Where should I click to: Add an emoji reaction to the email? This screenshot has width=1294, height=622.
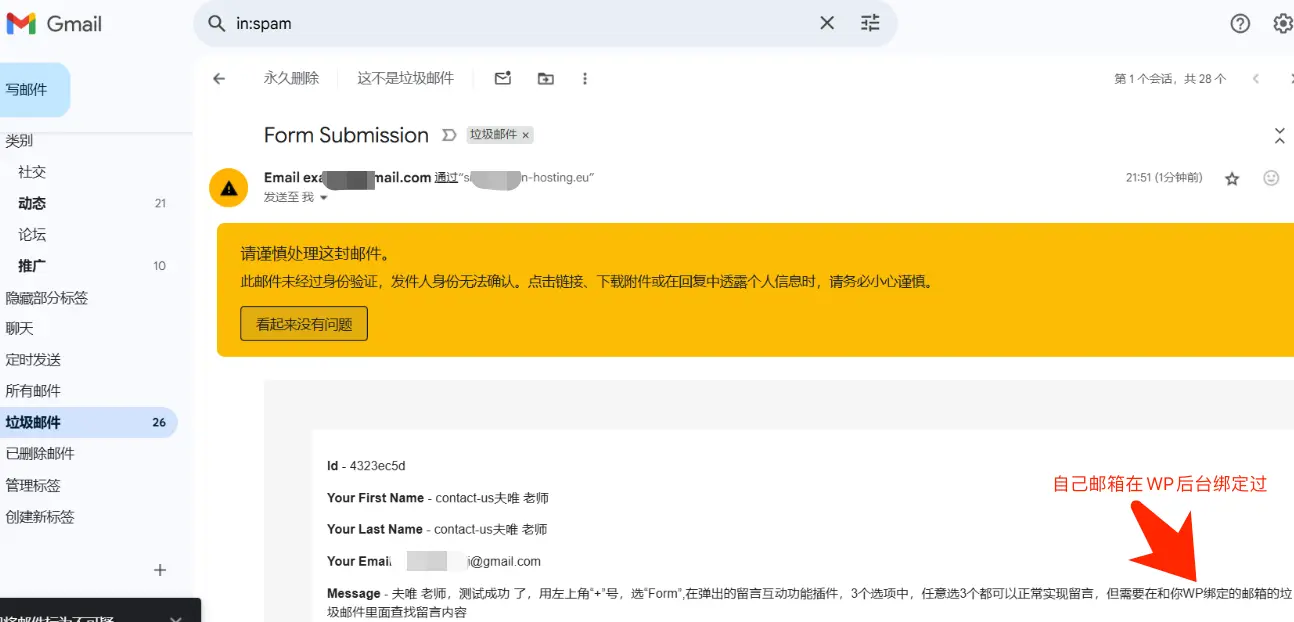point(1271,178)
